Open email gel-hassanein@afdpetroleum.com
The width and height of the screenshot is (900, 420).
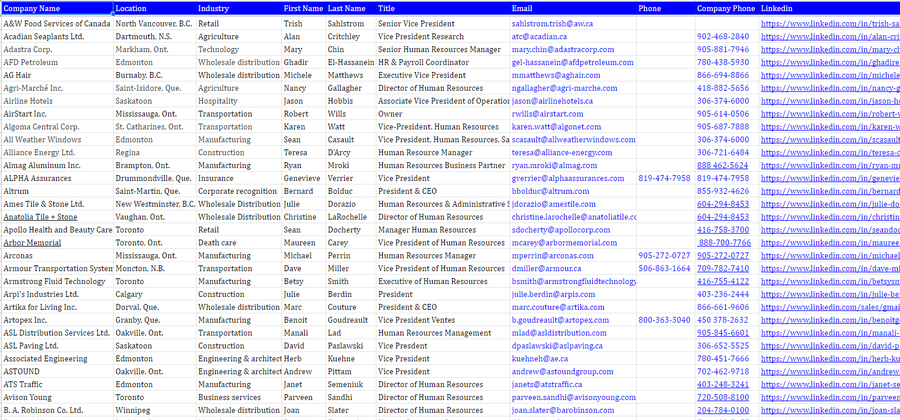pyautogui.click(x=573, y=63)
